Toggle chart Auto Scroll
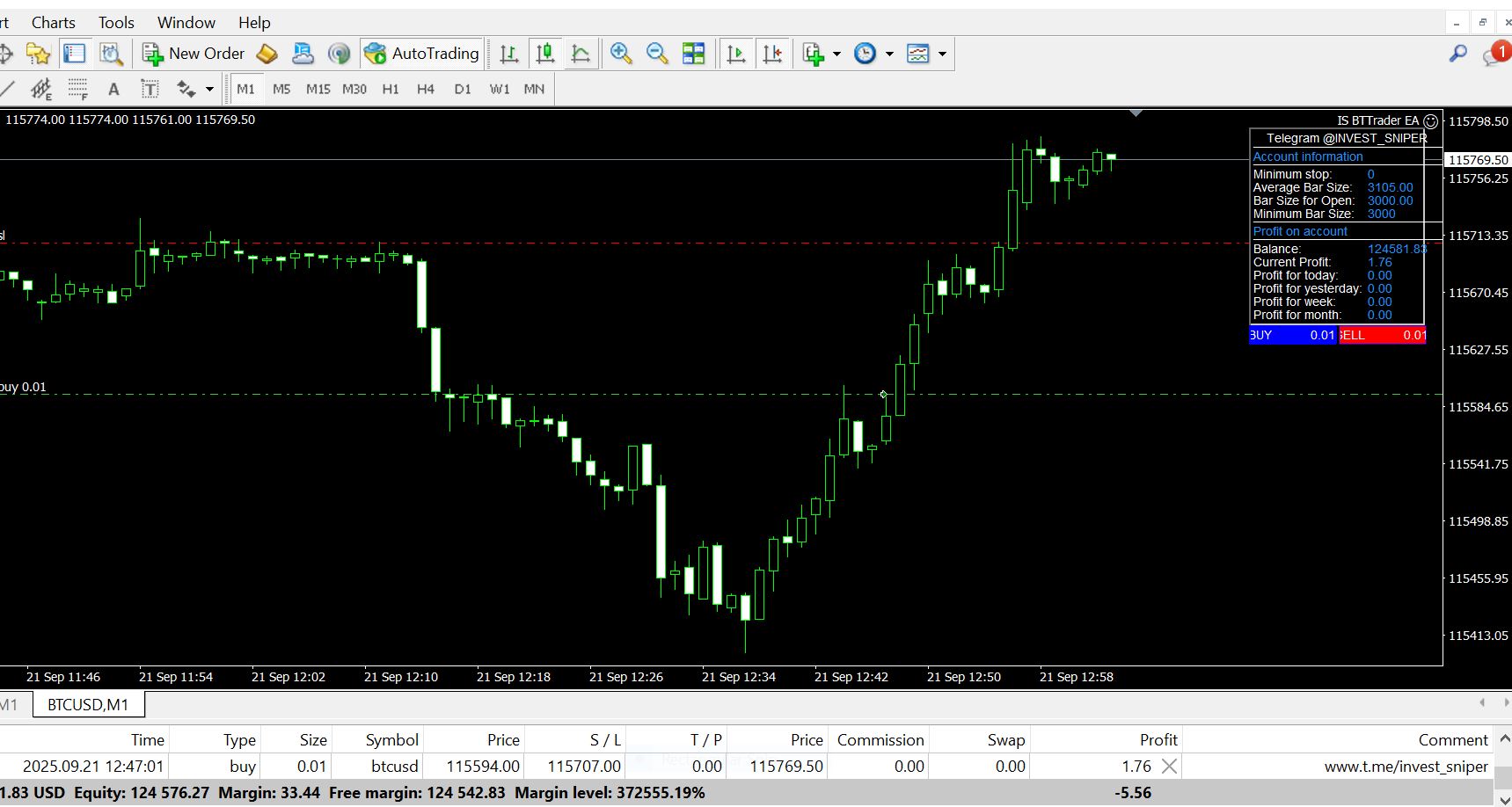This screenshot has width=1512, height=807. tap(736, 54)
